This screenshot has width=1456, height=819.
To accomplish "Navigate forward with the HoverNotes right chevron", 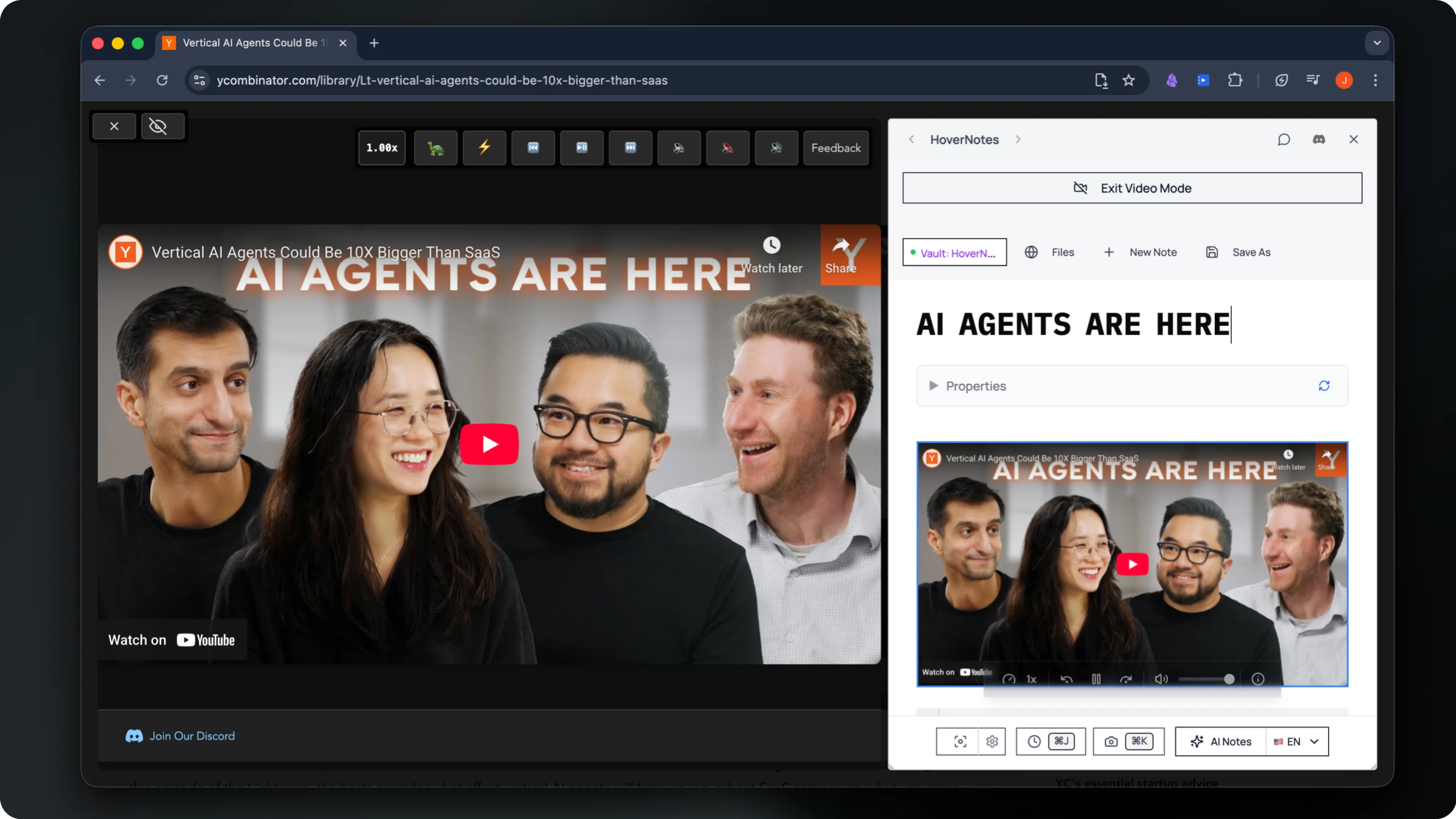I will (x=1018, y=139).
